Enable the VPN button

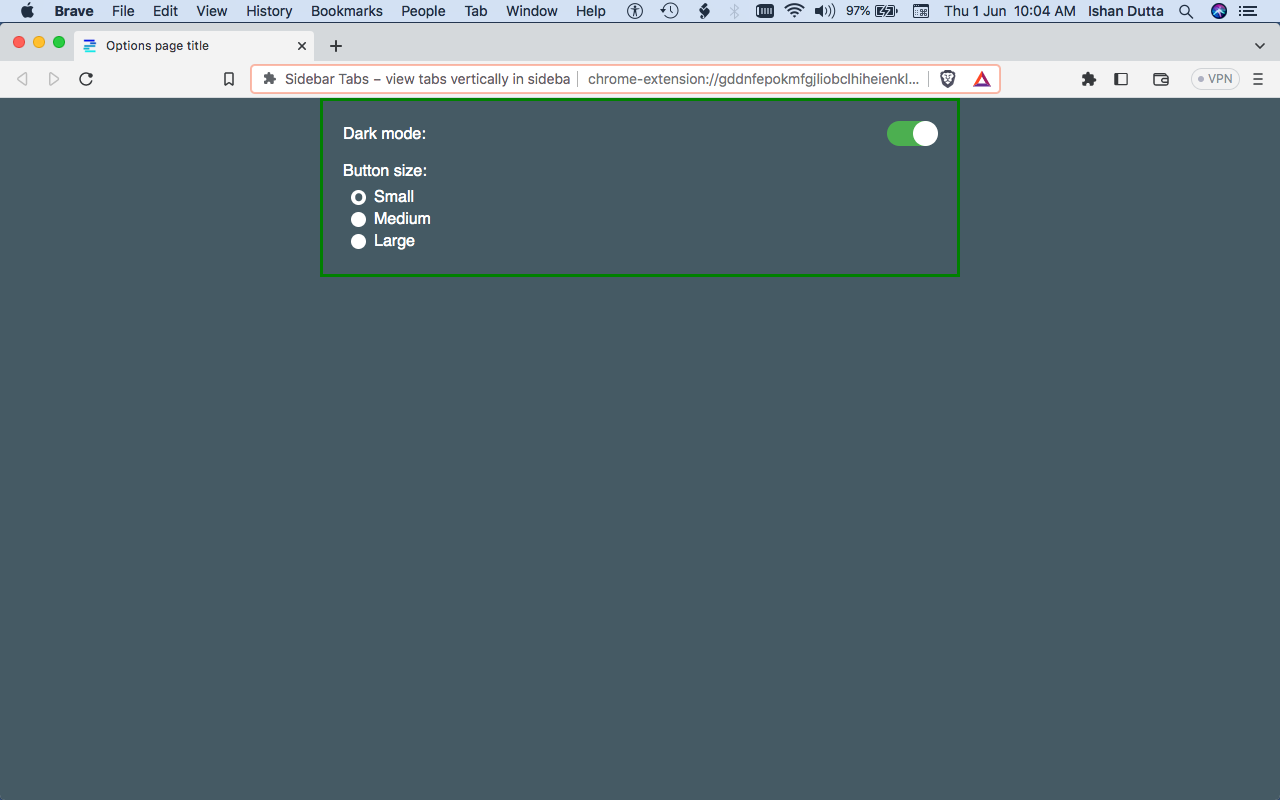[1214, 78]
